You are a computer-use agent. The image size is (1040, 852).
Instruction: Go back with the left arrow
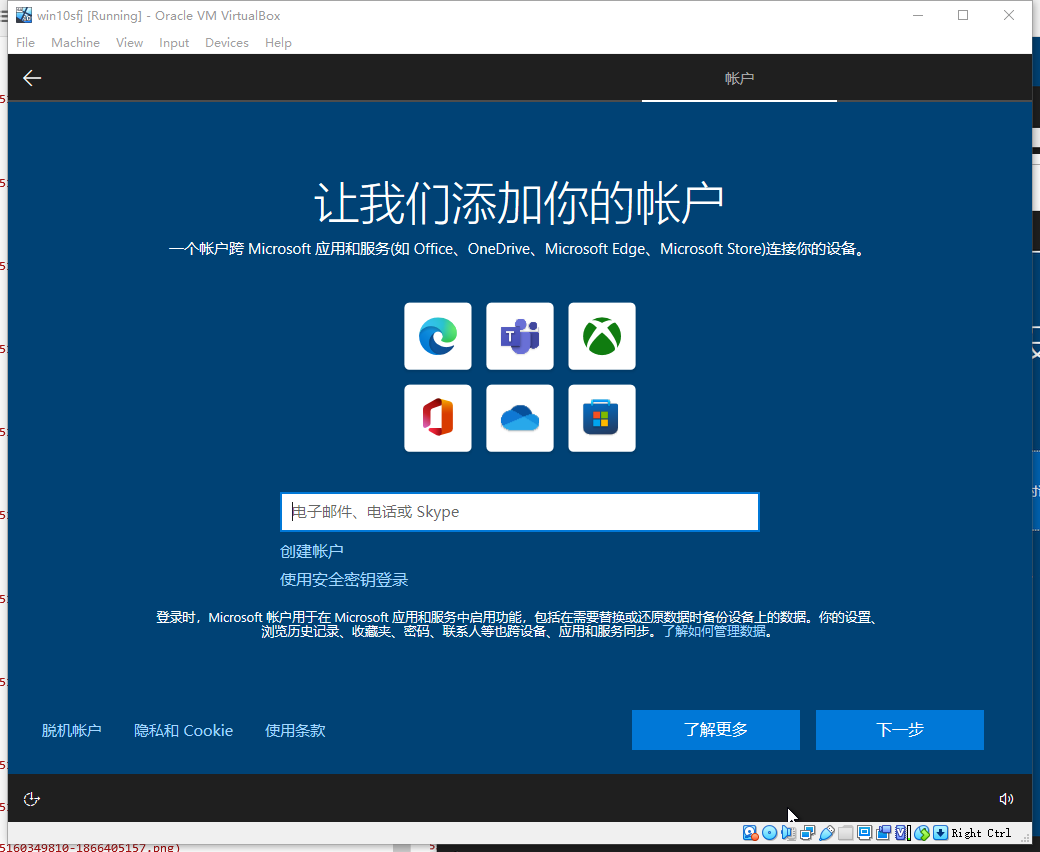point(32,78)
